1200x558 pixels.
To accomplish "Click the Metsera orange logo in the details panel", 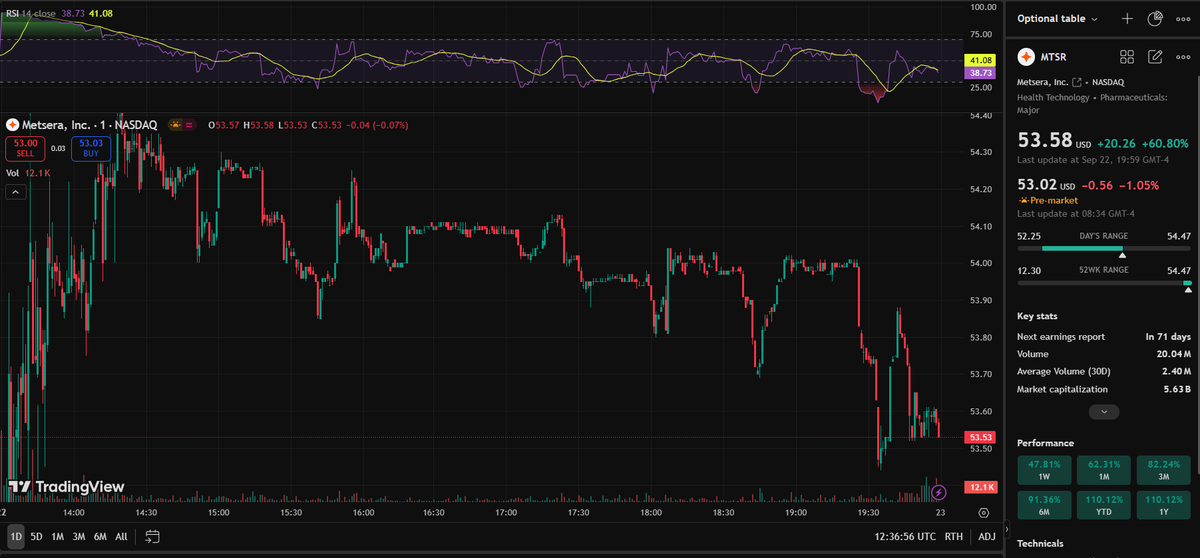I will (1026, 57).
